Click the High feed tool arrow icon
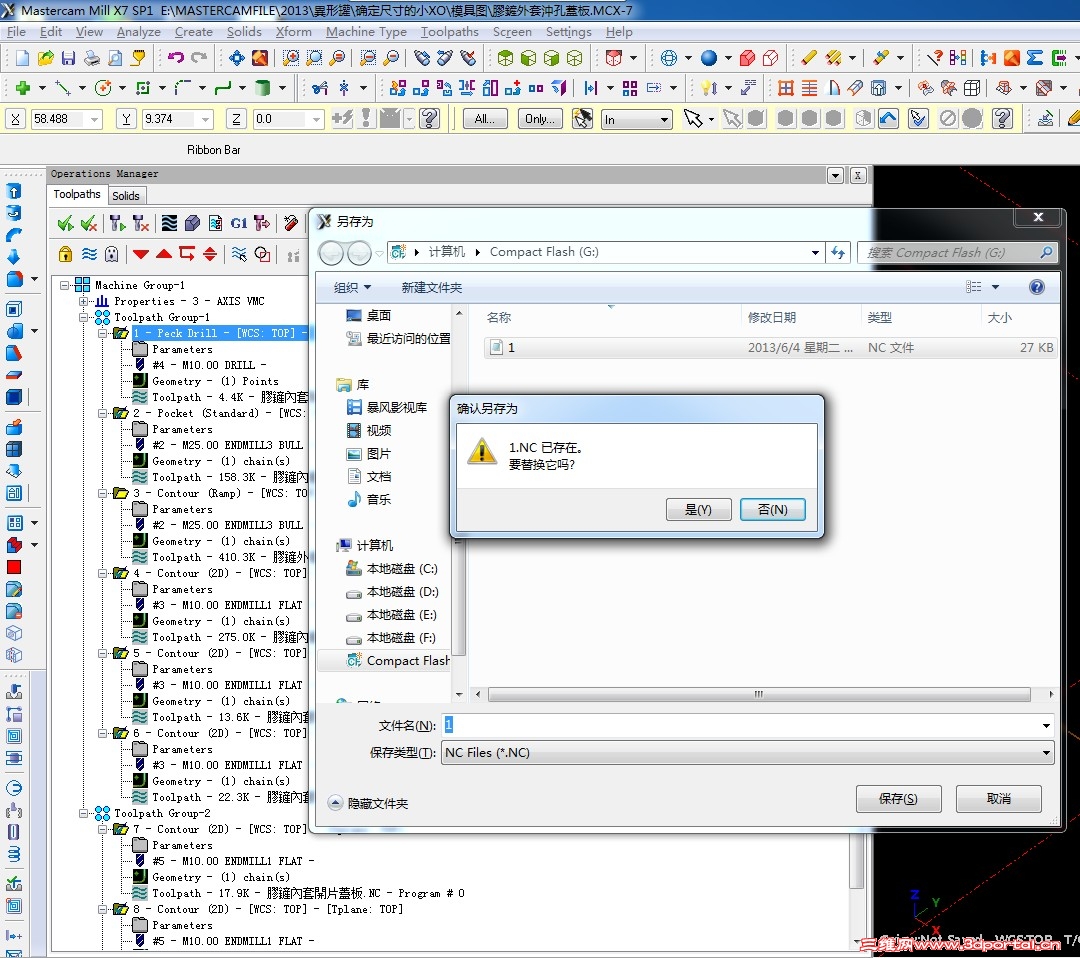The height and width of the screenshot is (958, 1080). [262, 223]
